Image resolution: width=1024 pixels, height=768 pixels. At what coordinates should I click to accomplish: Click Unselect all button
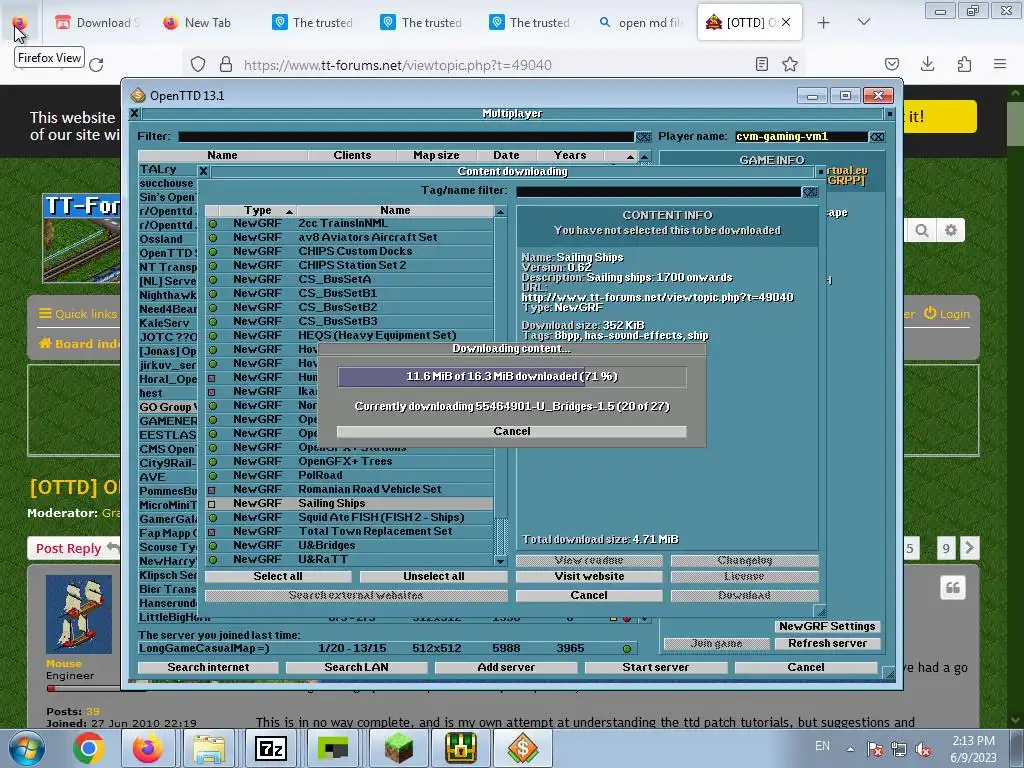434,577
